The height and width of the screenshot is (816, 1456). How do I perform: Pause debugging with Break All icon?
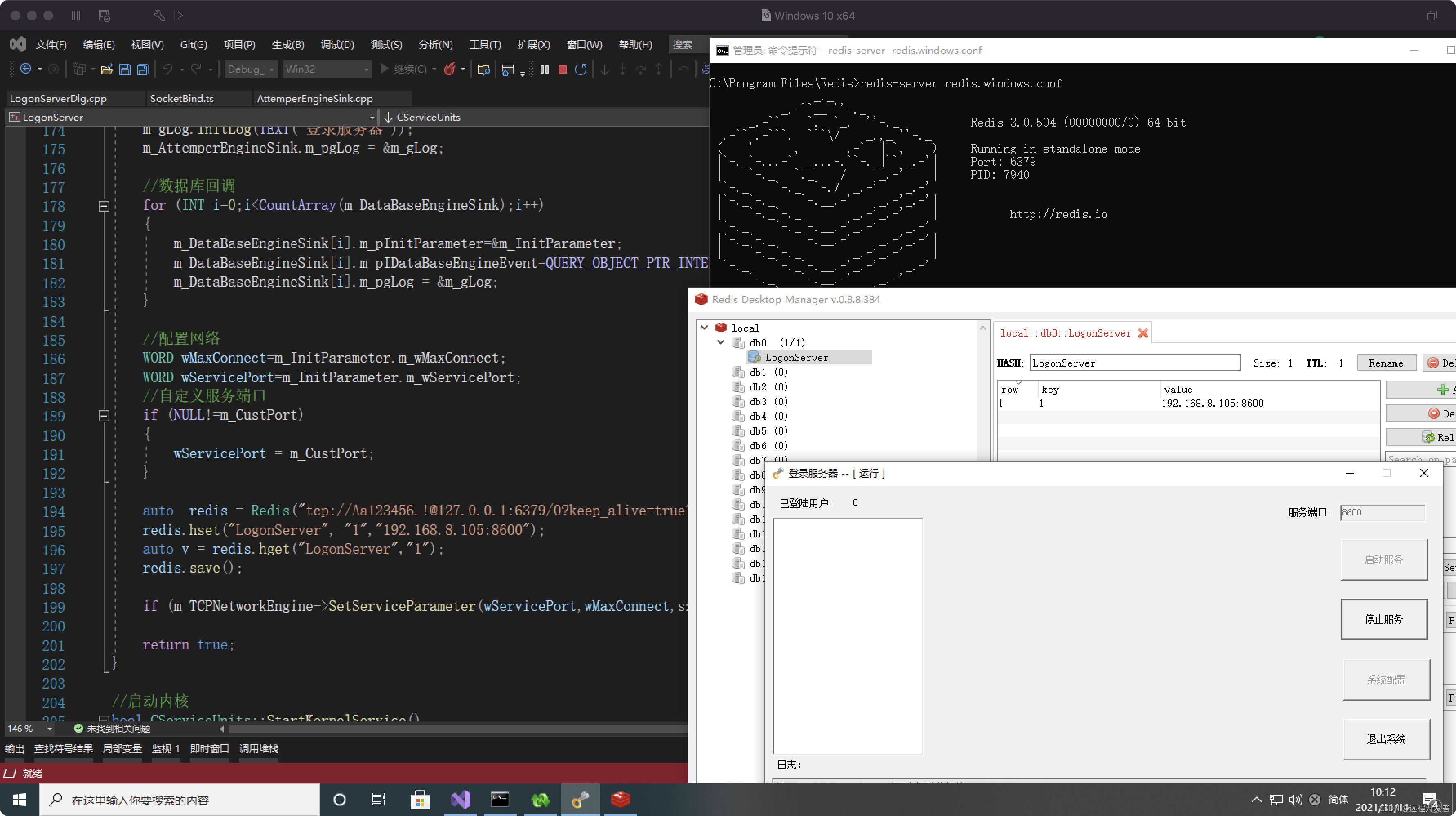pos(544,69)
